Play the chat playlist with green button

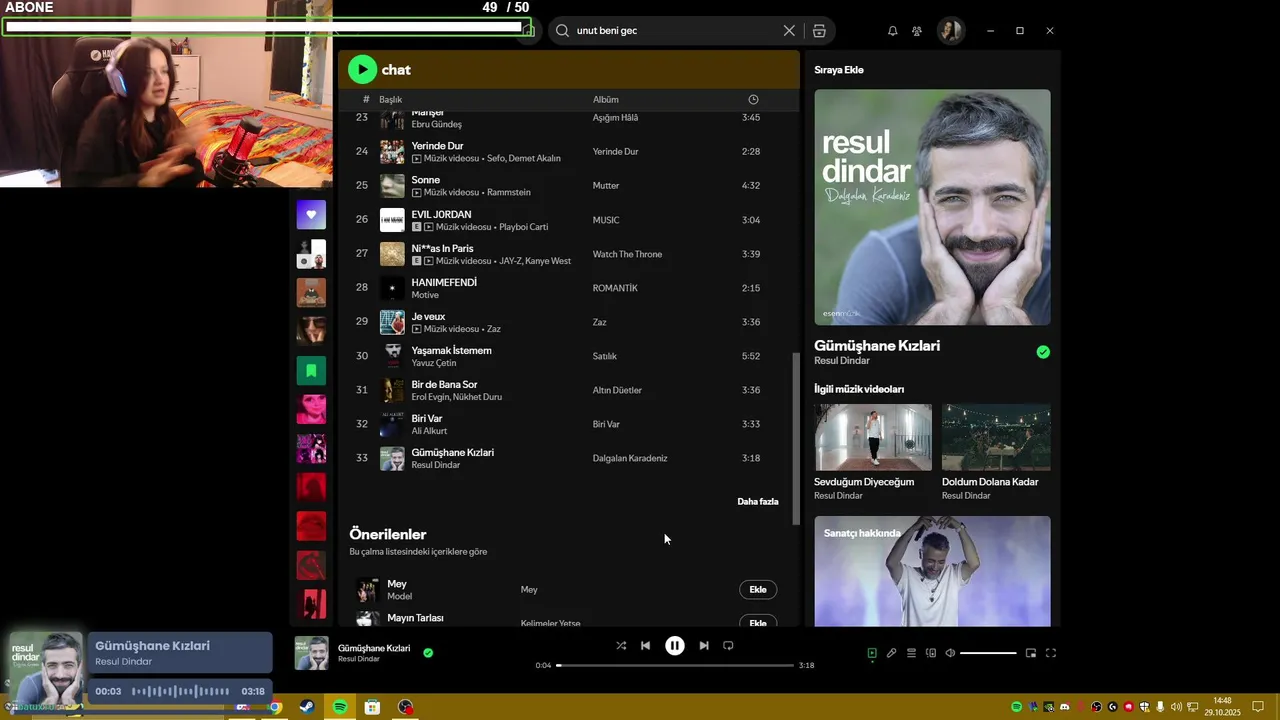(362, 69)
